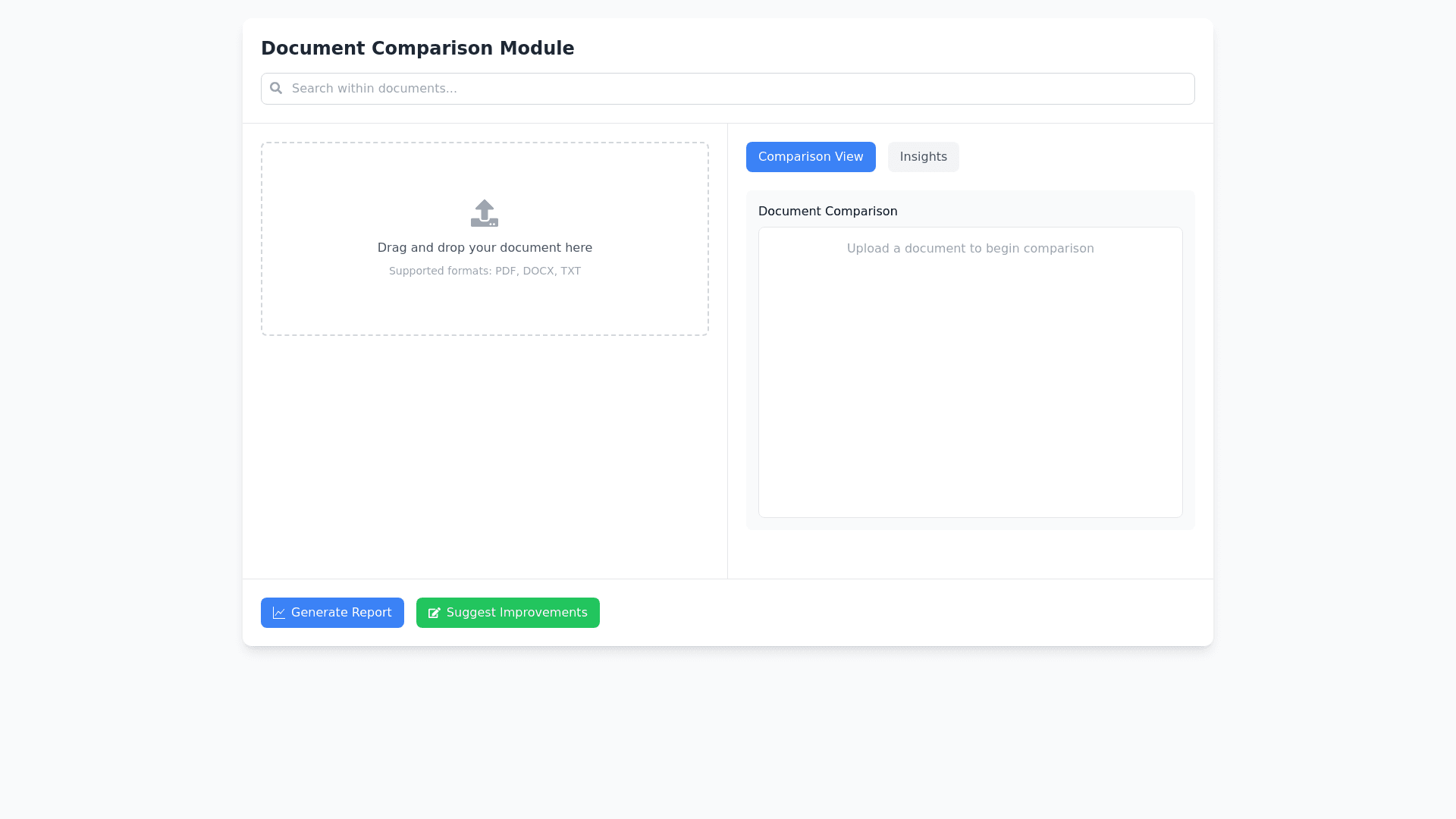The image size is (1456, 819).
Task: Click the magnifying glass search icon
Action: (x=276, y=89)
